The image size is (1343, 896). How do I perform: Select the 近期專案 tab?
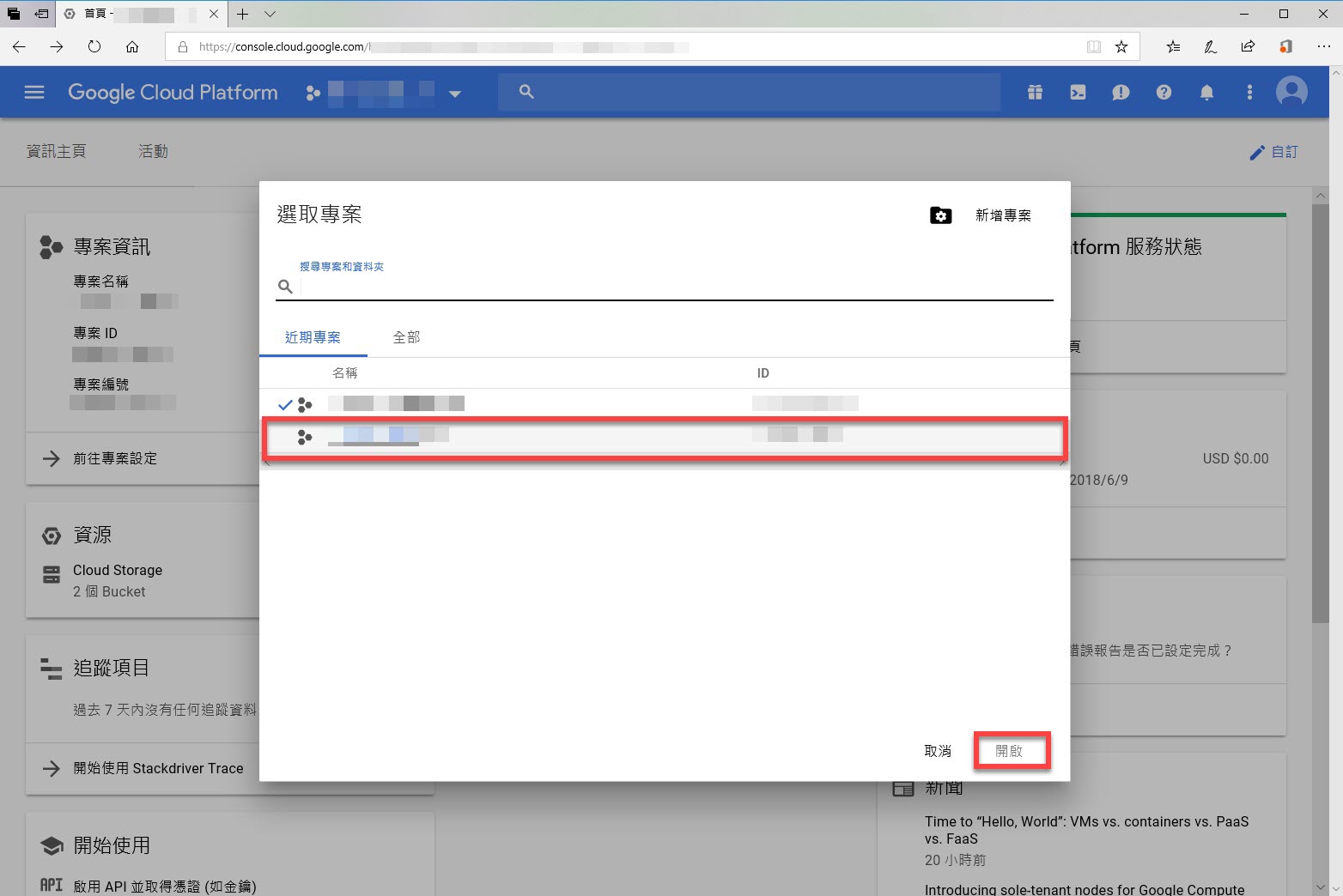click(313, 337)
